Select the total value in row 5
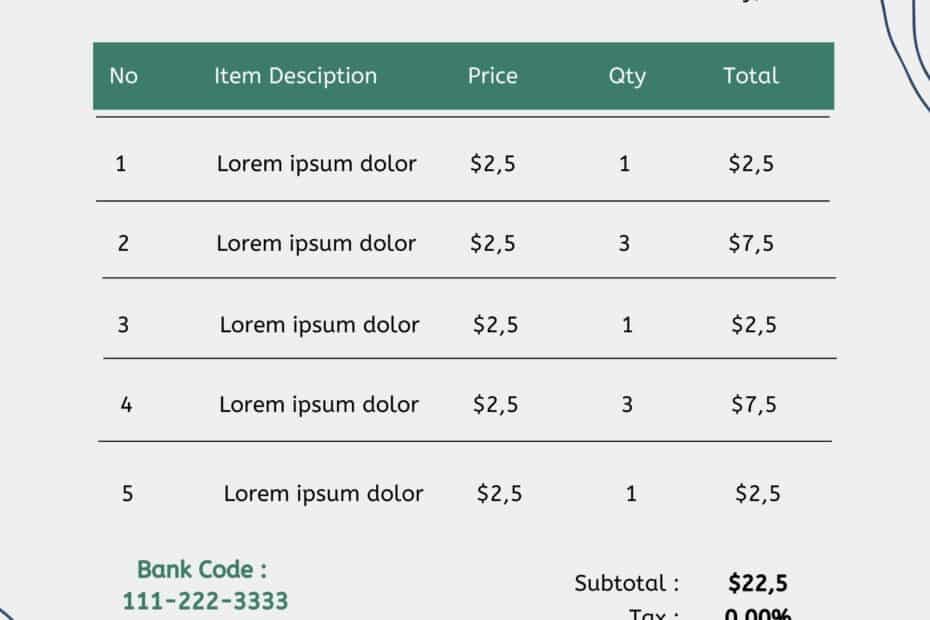 pos(758,493)
